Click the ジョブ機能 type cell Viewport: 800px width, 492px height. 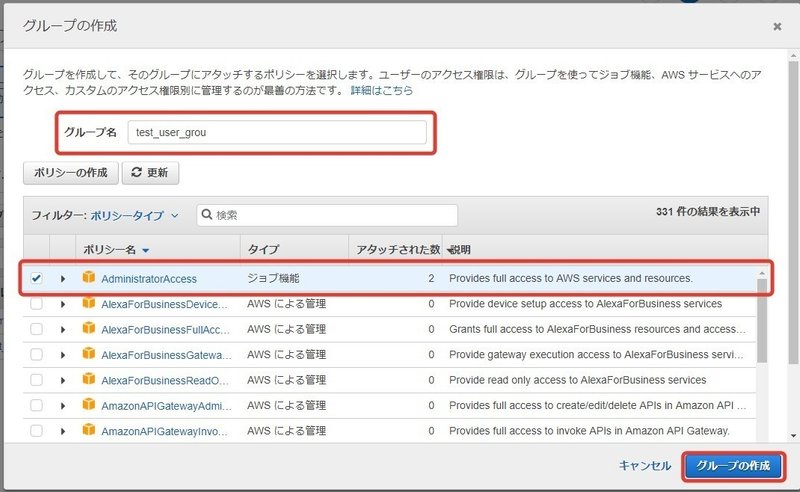pos(273,278)
